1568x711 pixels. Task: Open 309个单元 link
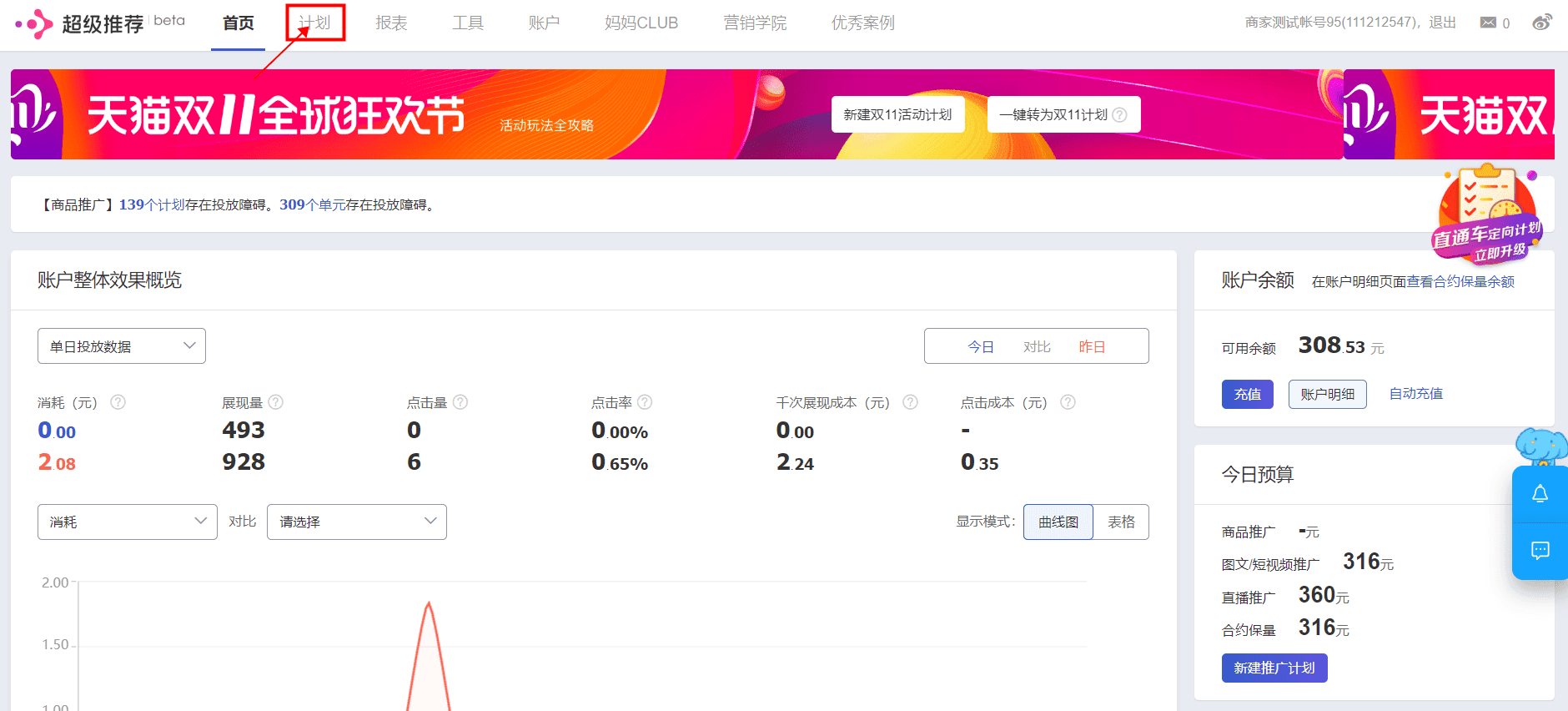(312, 204)
